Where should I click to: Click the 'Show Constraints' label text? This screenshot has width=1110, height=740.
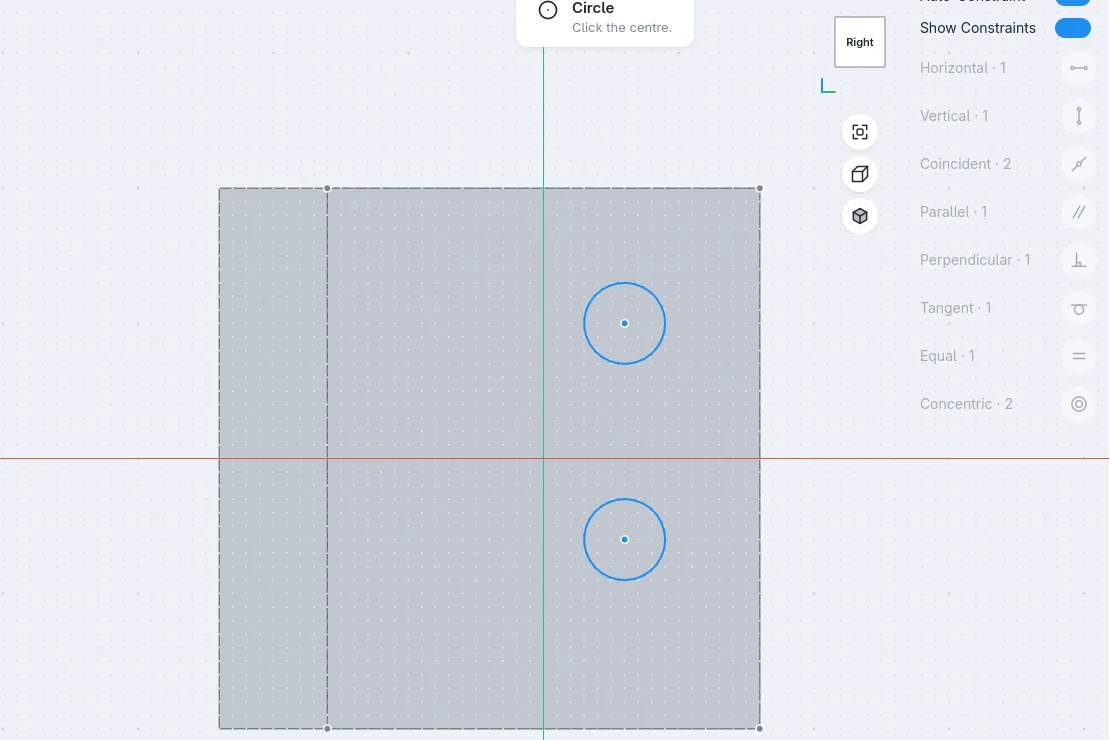(978, 28)
